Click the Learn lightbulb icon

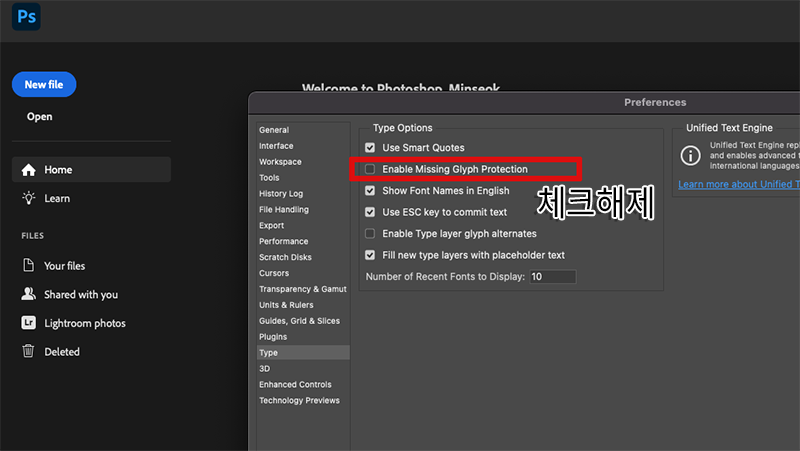[x=29, y=198]
